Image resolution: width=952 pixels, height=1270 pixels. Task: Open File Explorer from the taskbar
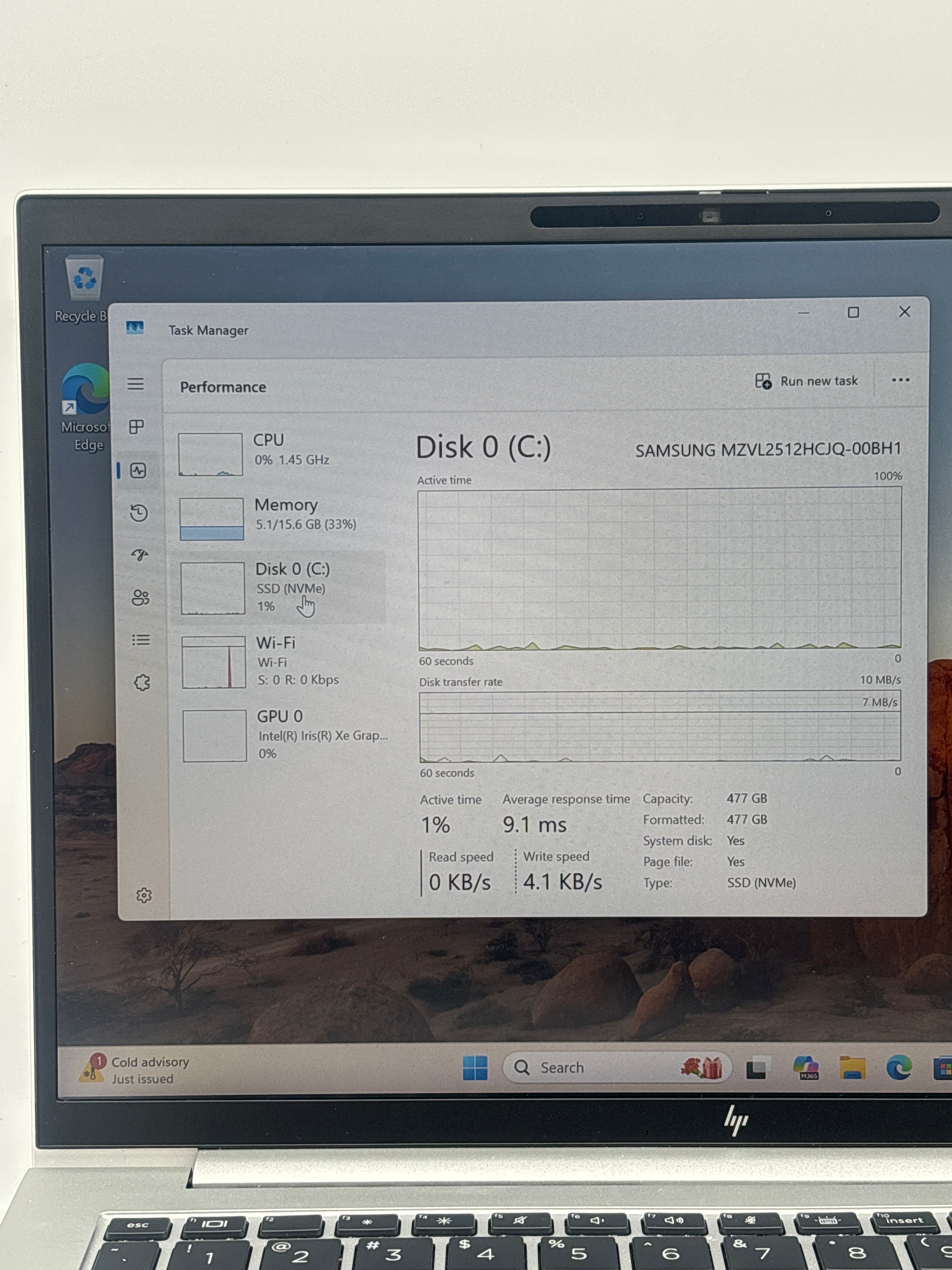pyautogui.click(x=852, y=1068)
